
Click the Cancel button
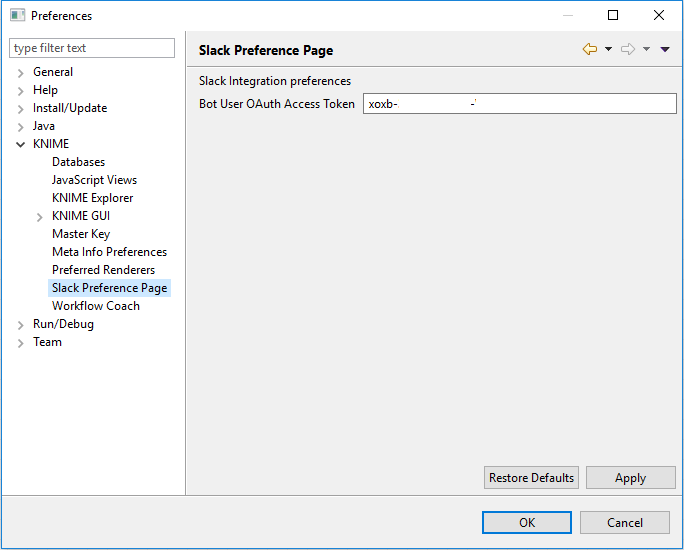pyautogui.click(x=625, y=523)
